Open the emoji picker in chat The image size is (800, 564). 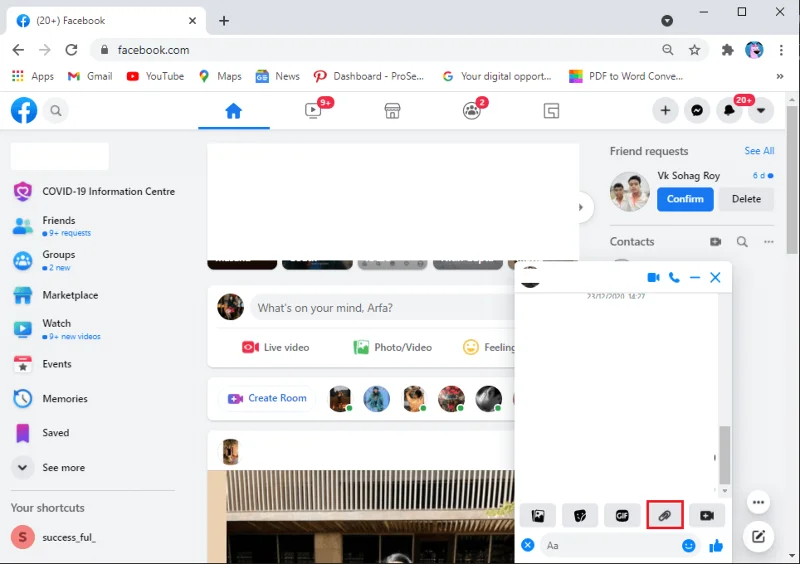(x=688, y=546)
